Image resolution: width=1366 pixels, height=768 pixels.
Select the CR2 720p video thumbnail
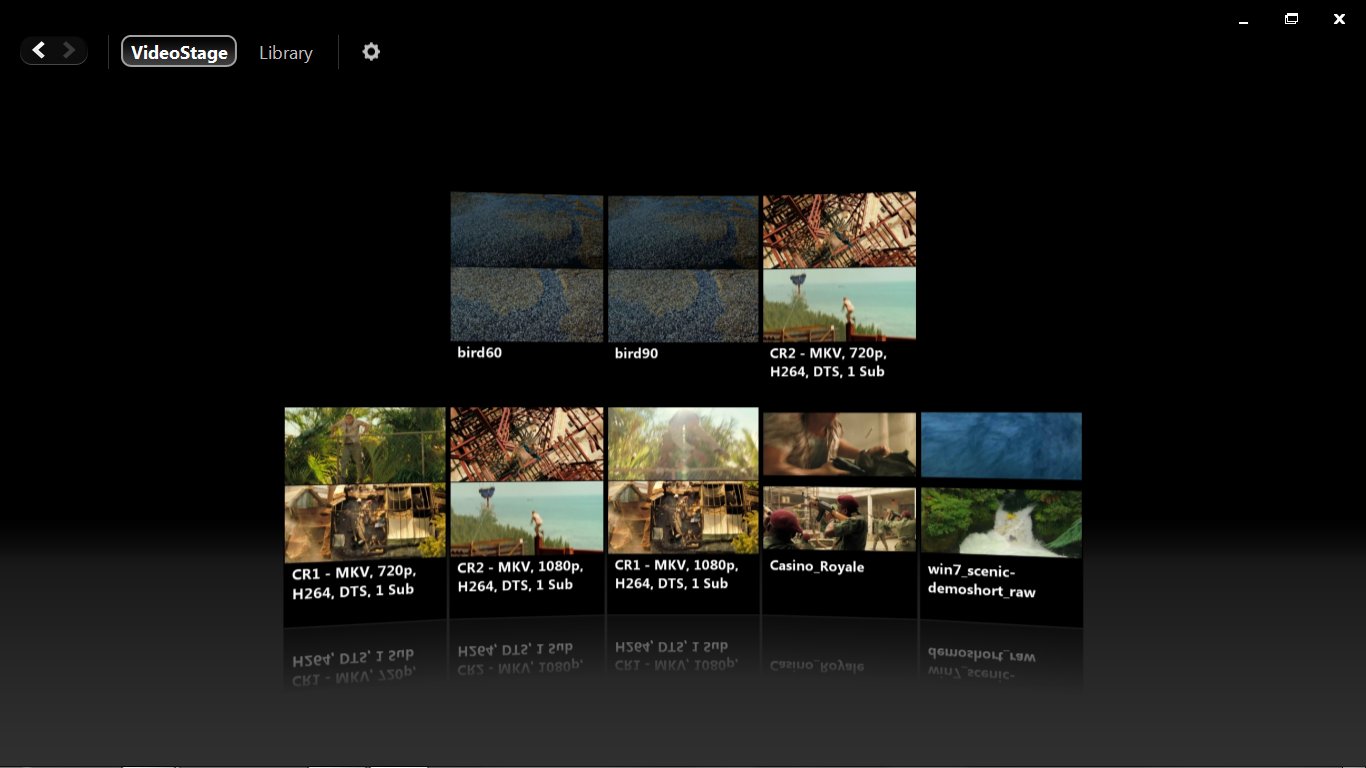pyautogui.click(x=839, y=266)
